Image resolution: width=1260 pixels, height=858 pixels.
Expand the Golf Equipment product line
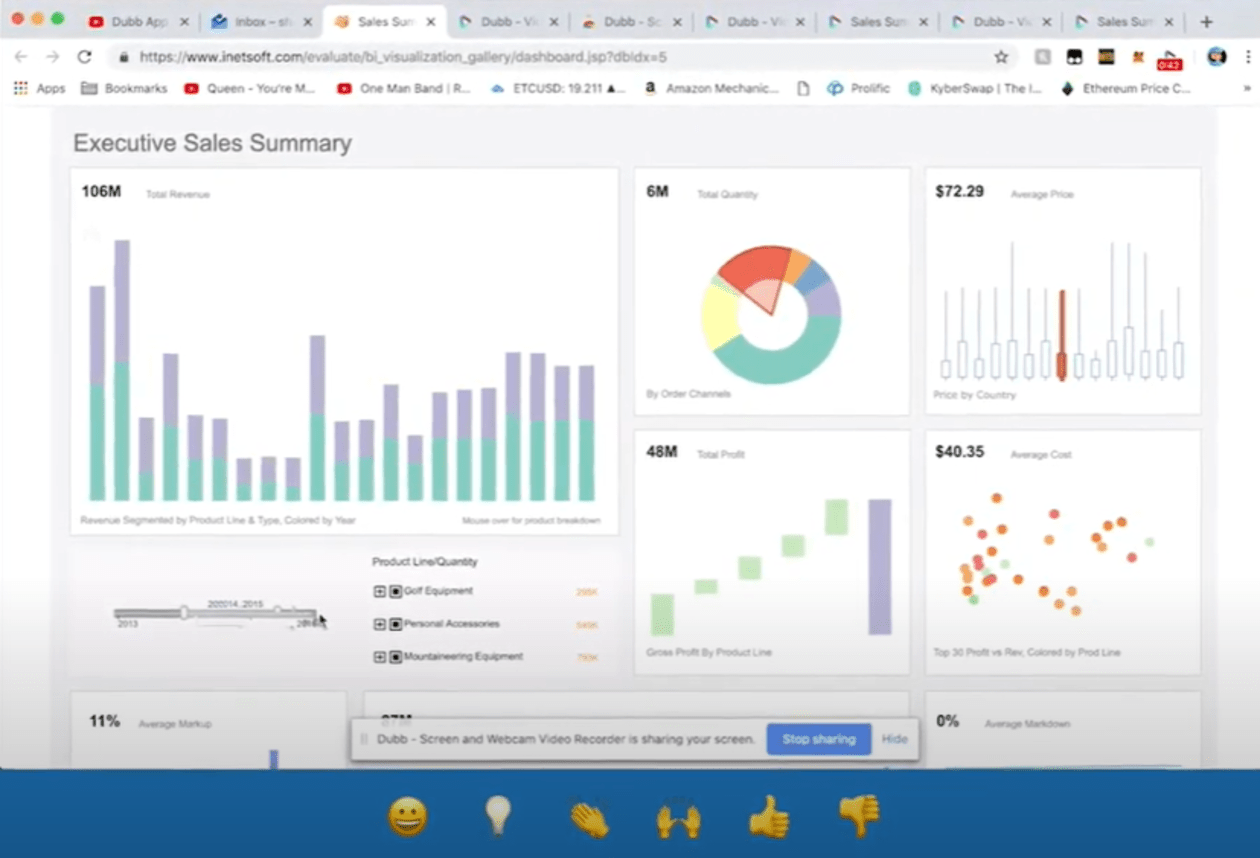(x=379, y=591)
